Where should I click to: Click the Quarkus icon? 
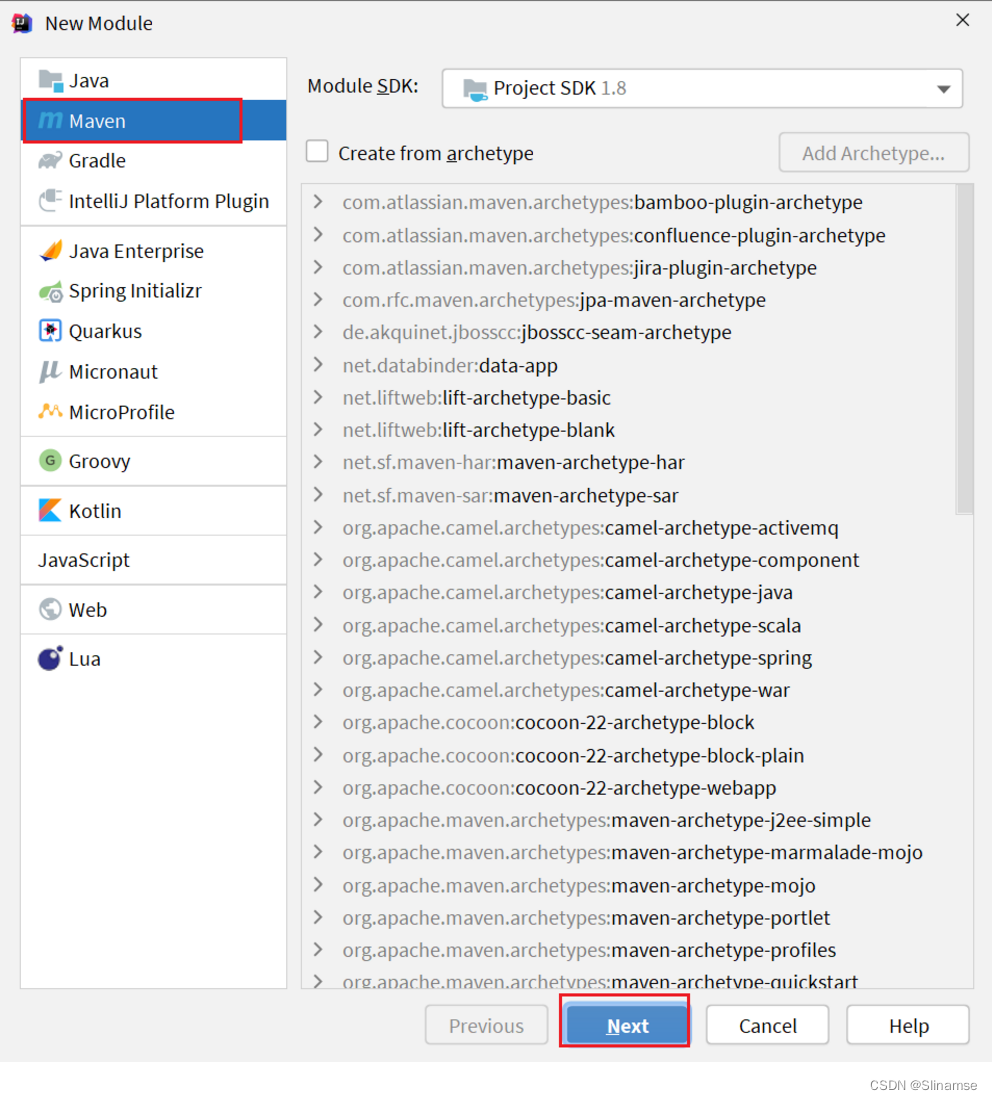click(x=50, y=330)
